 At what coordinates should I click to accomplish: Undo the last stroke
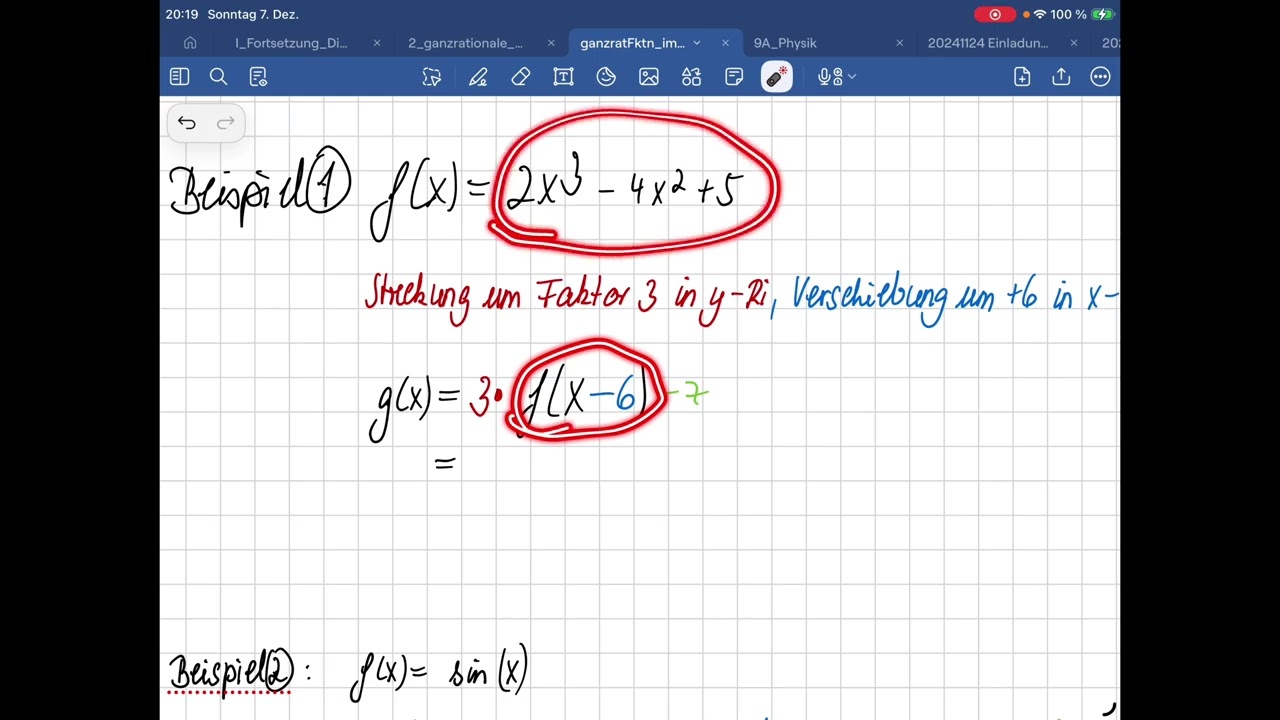(x=187, y=123)
